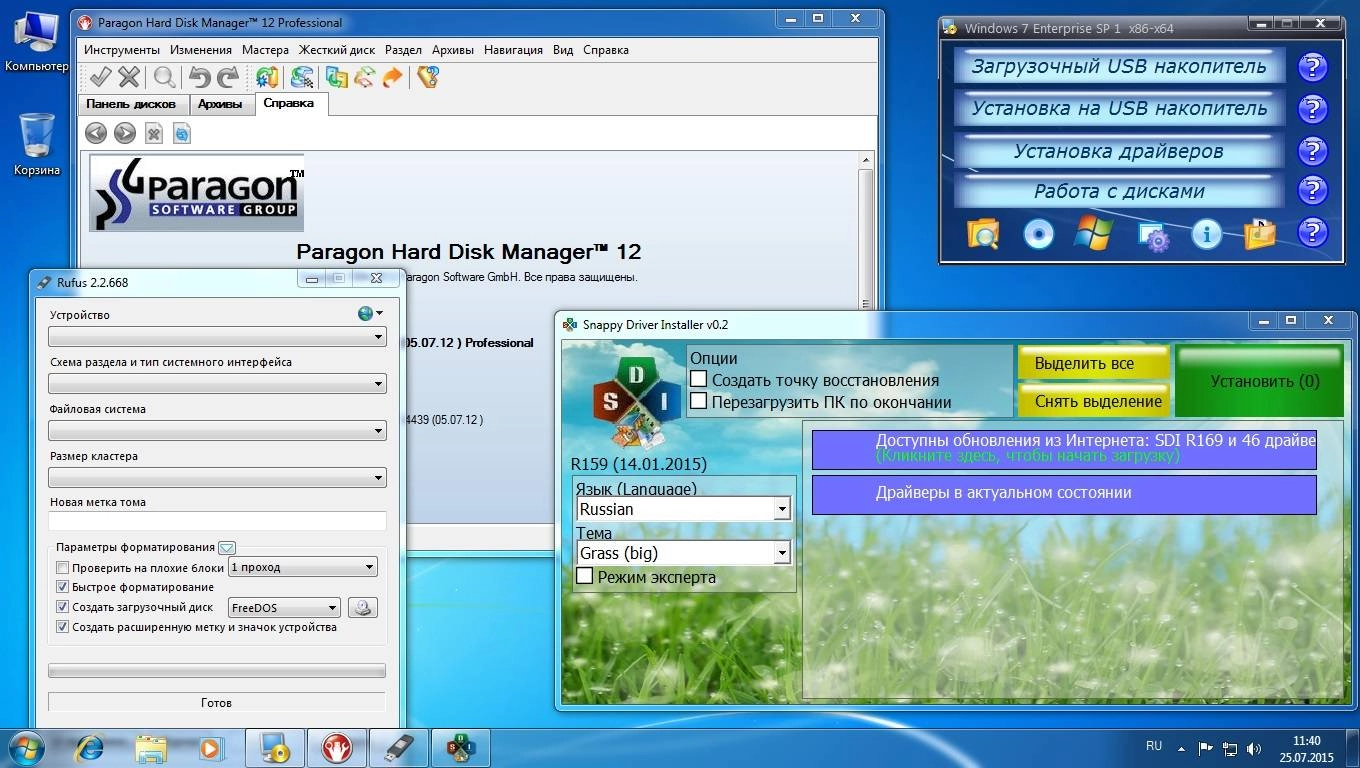
Task: Click Снять выделение button
Action: (1093, 401)
